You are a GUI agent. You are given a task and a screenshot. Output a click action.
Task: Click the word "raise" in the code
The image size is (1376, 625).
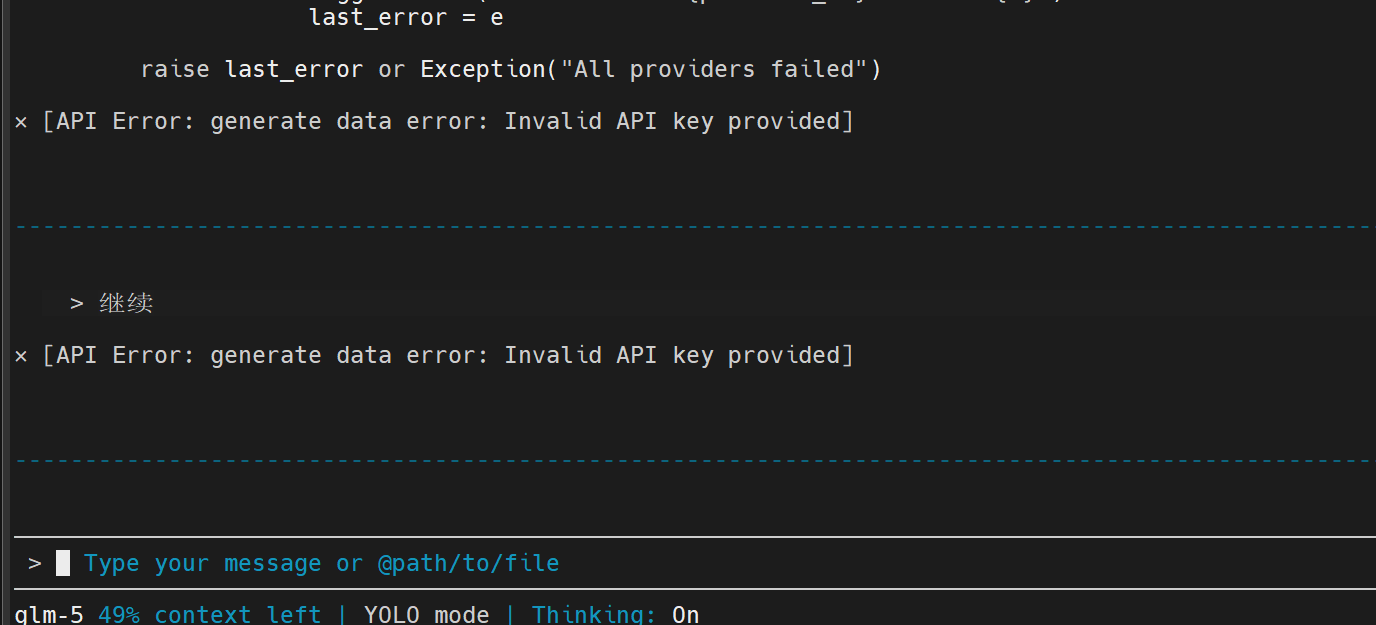[175, 70]
